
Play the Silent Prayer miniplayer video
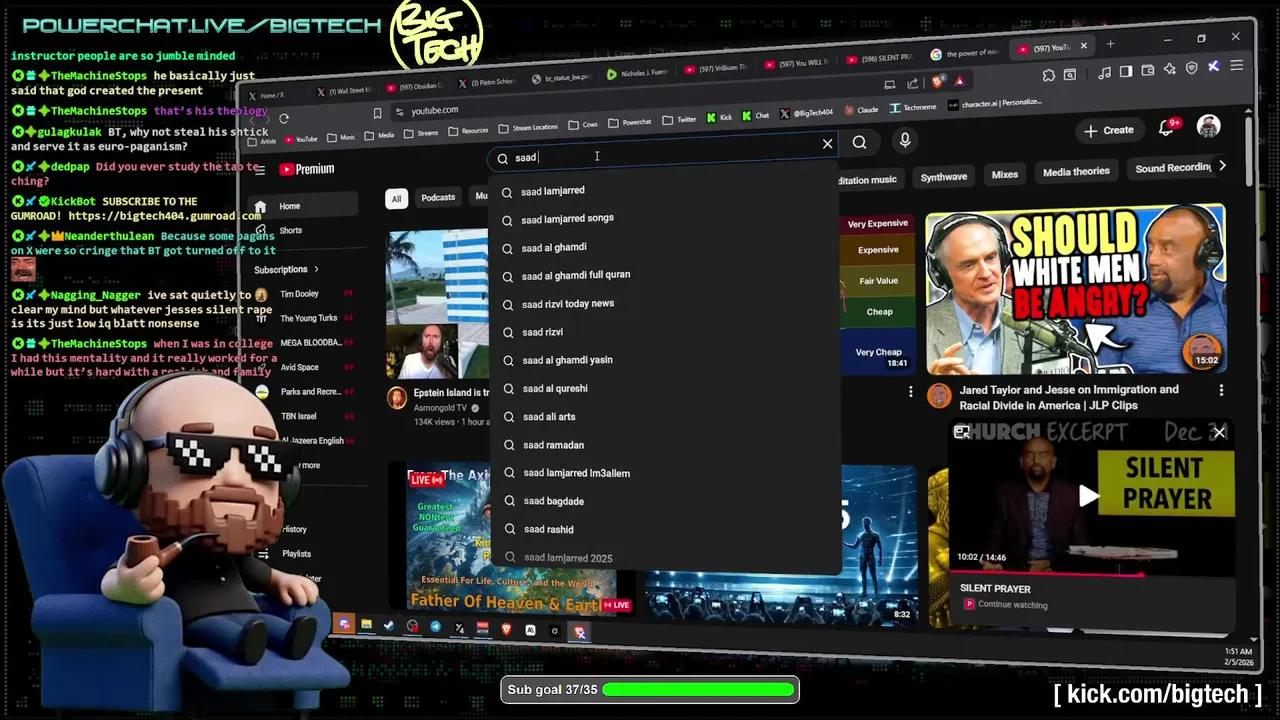1088,495
